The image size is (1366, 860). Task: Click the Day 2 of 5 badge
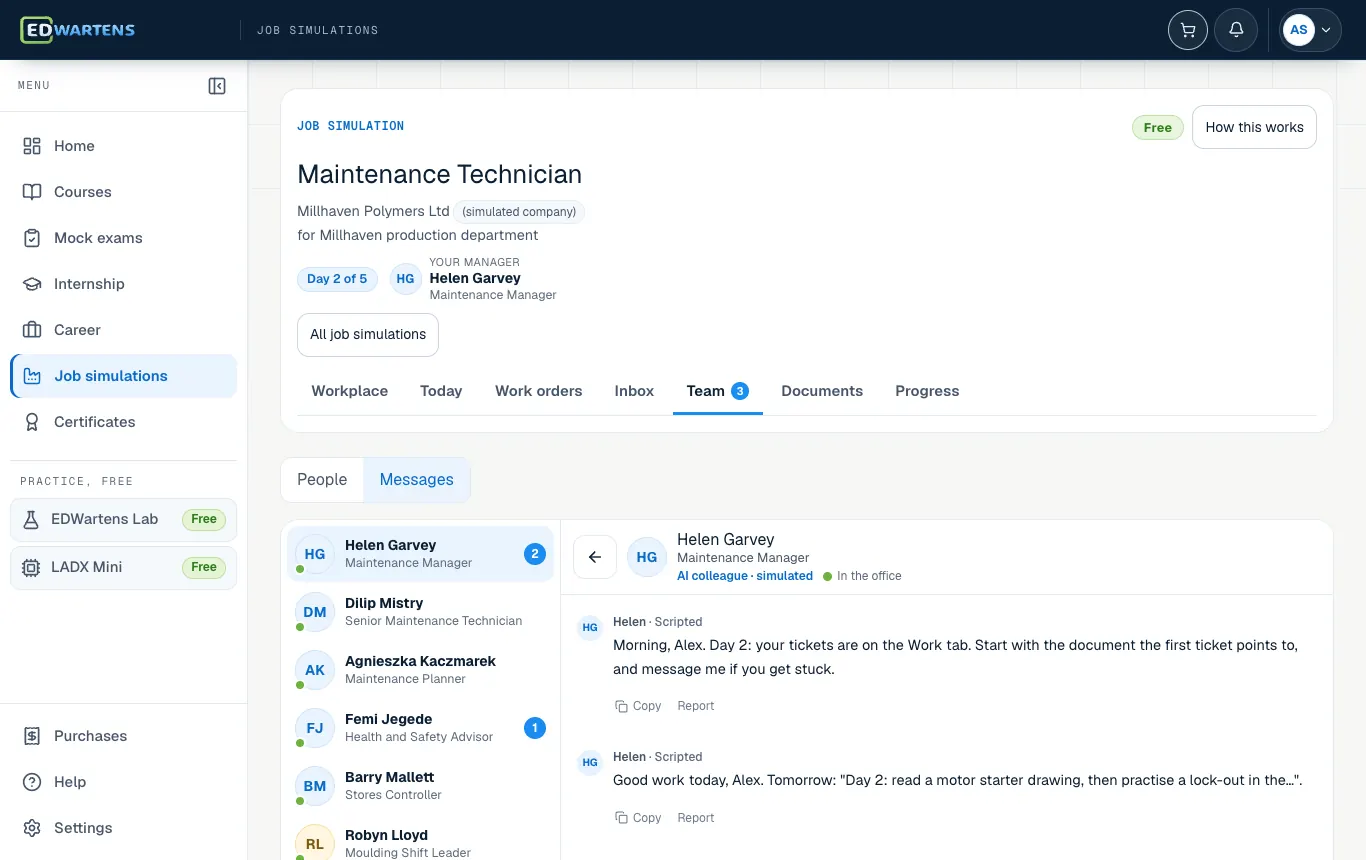pos(337,279)
